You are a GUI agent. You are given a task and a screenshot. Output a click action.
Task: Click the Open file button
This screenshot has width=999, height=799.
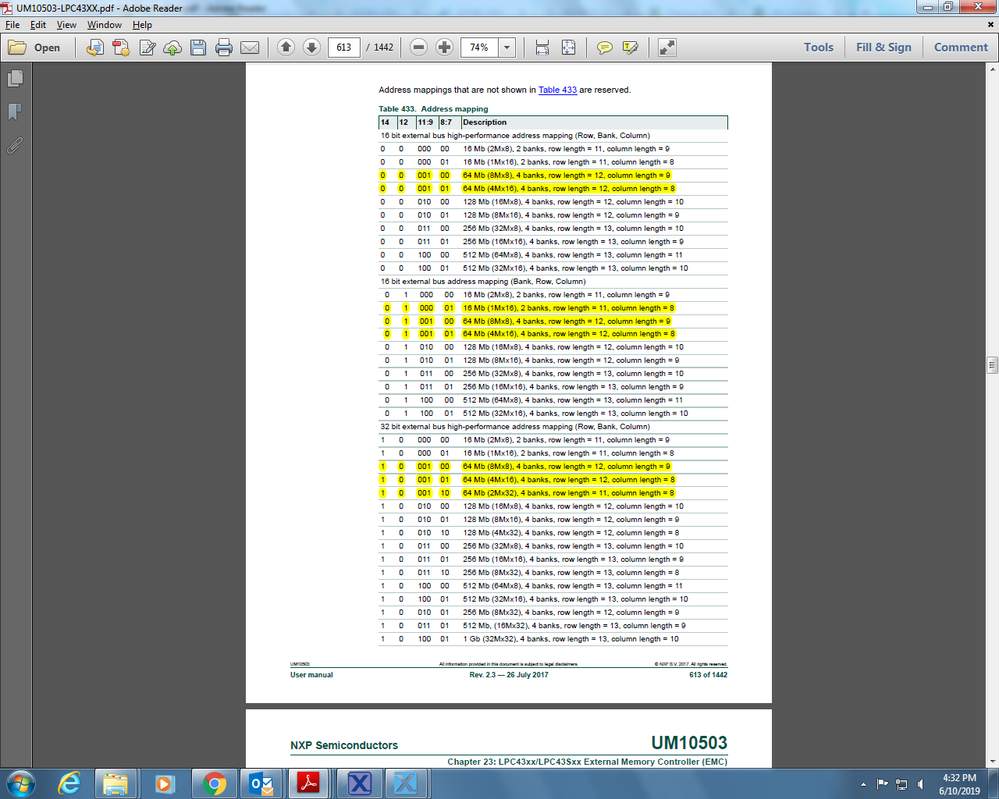click(x=34, y=48)
